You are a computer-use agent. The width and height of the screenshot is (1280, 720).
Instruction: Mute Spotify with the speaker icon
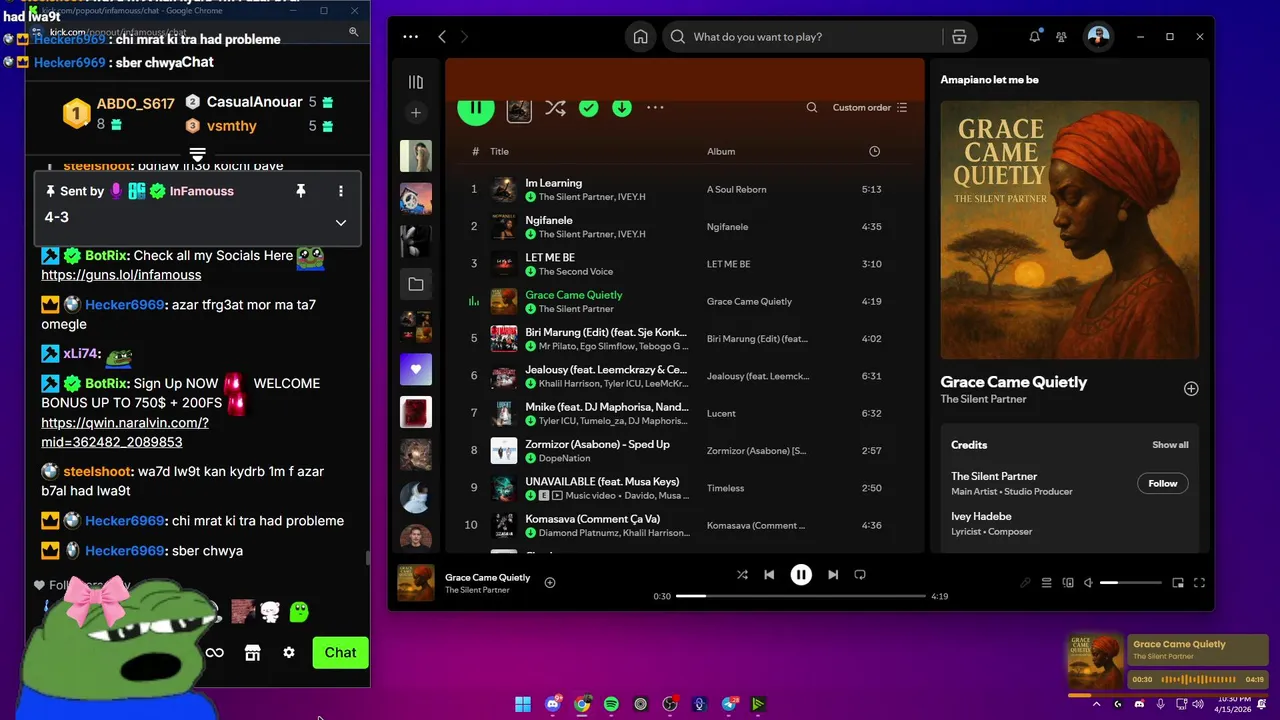1089,583
